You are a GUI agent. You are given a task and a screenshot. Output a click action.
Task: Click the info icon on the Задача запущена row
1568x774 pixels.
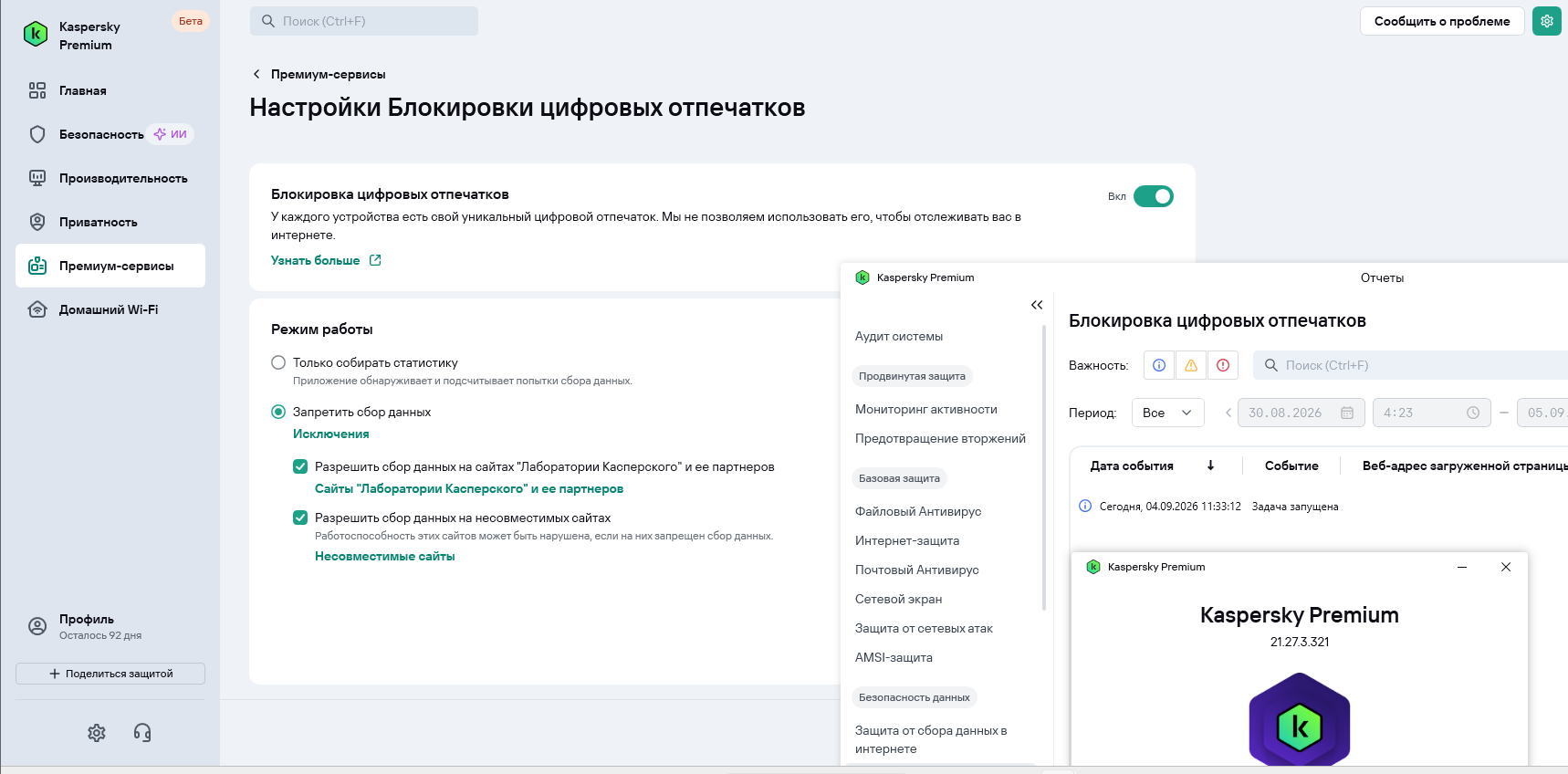pos(1085,506)
